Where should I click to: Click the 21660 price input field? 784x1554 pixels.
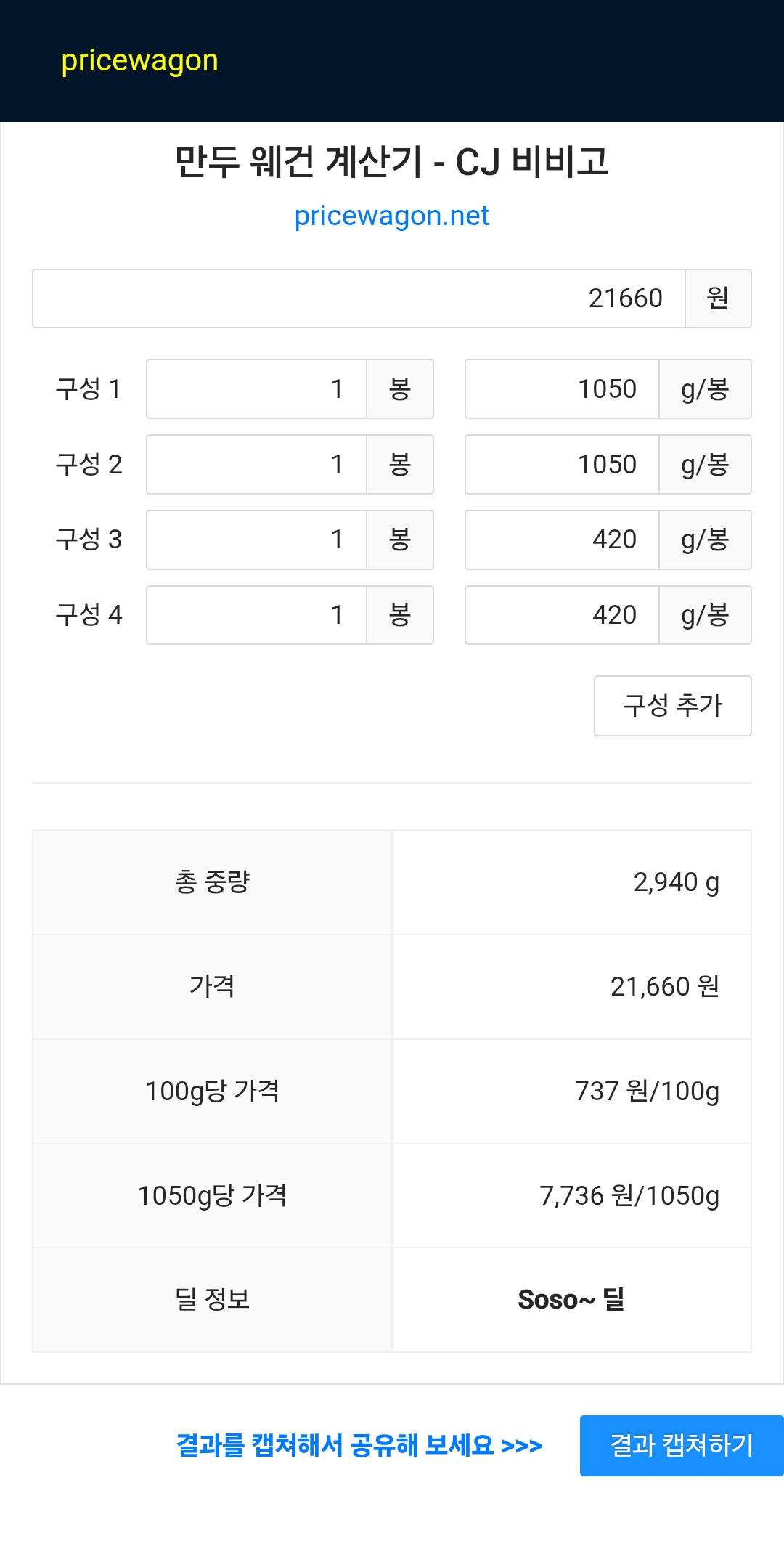click(359, 298)
